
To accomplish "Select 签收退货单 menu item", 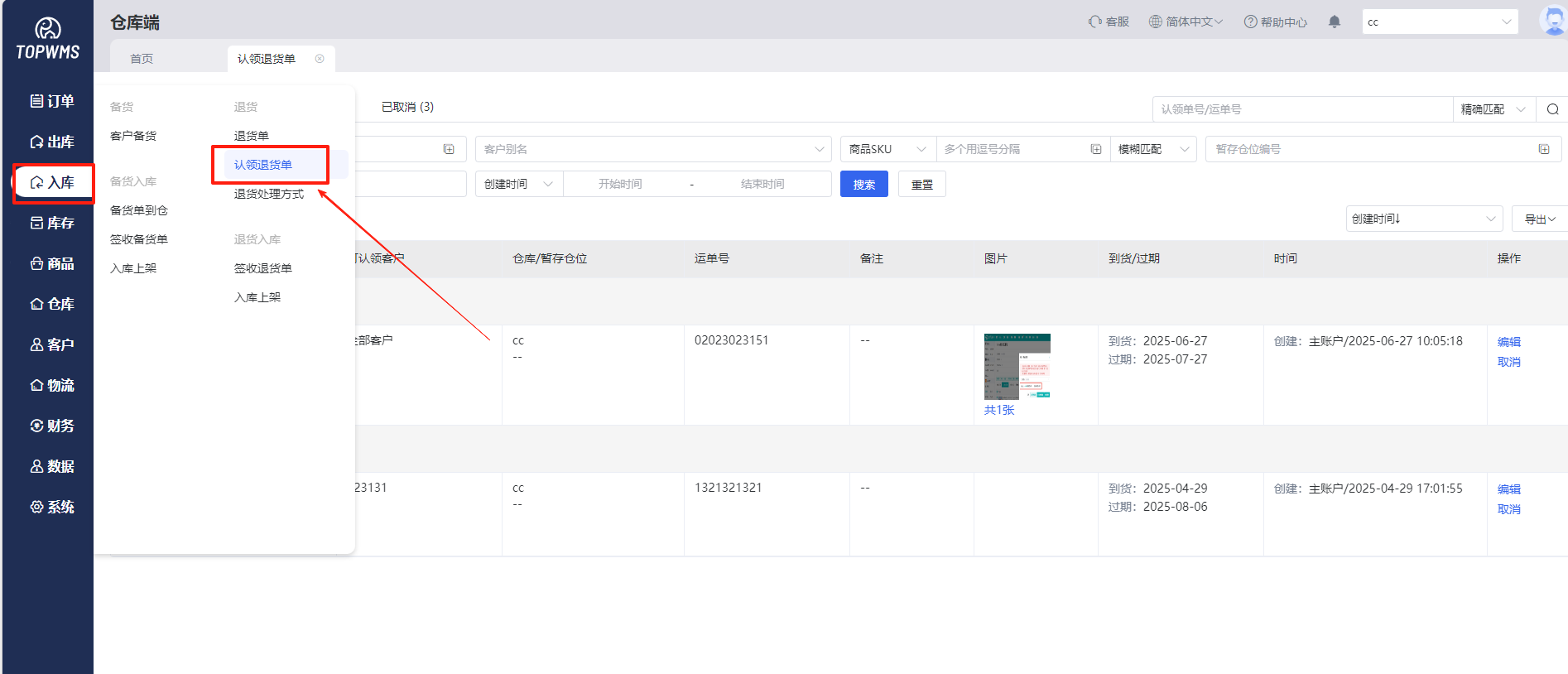I will point(263,268).
